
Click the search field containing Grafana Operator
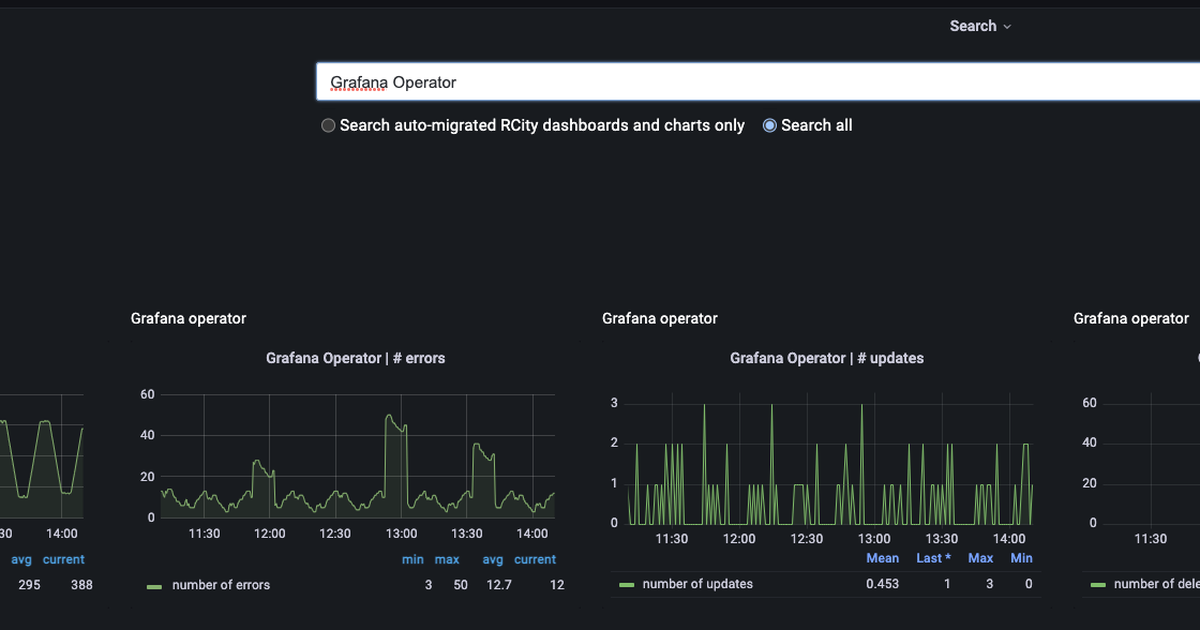[x=758, y=82]
